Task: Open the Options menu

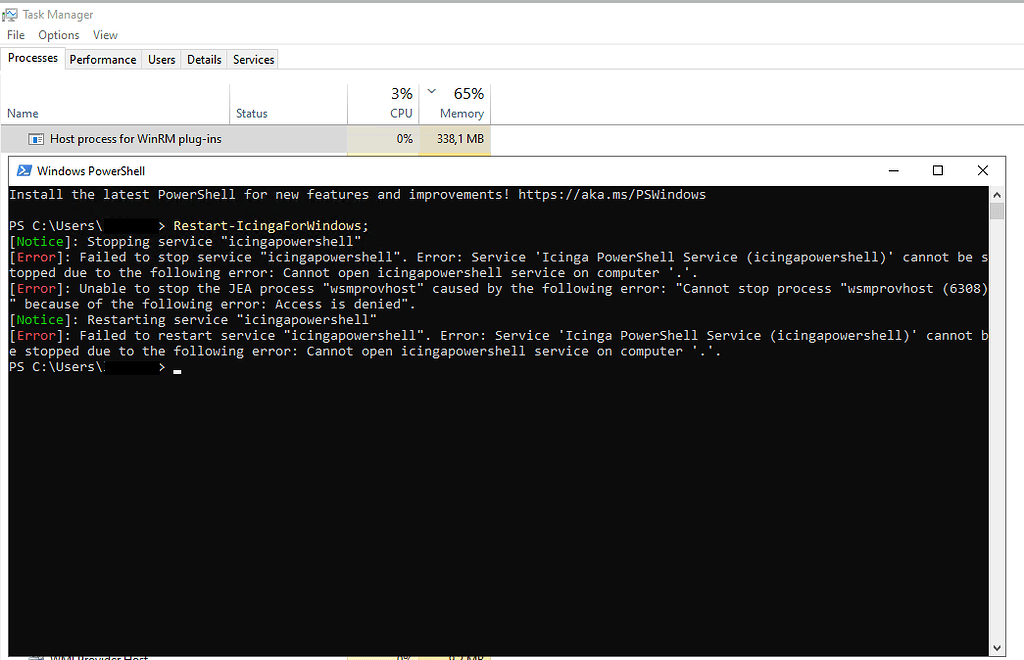Action: tap(58, 34)
